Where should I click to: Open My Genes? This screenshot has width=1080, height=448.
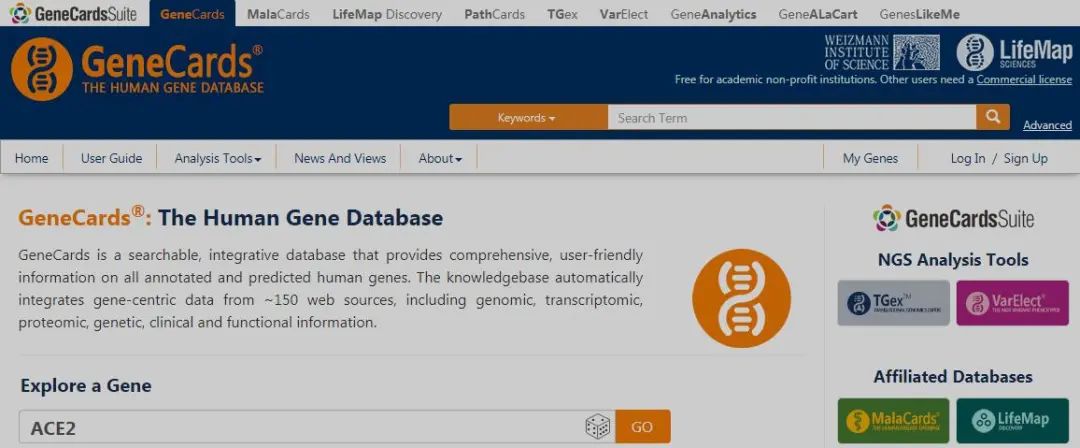[x=871, y=159]
